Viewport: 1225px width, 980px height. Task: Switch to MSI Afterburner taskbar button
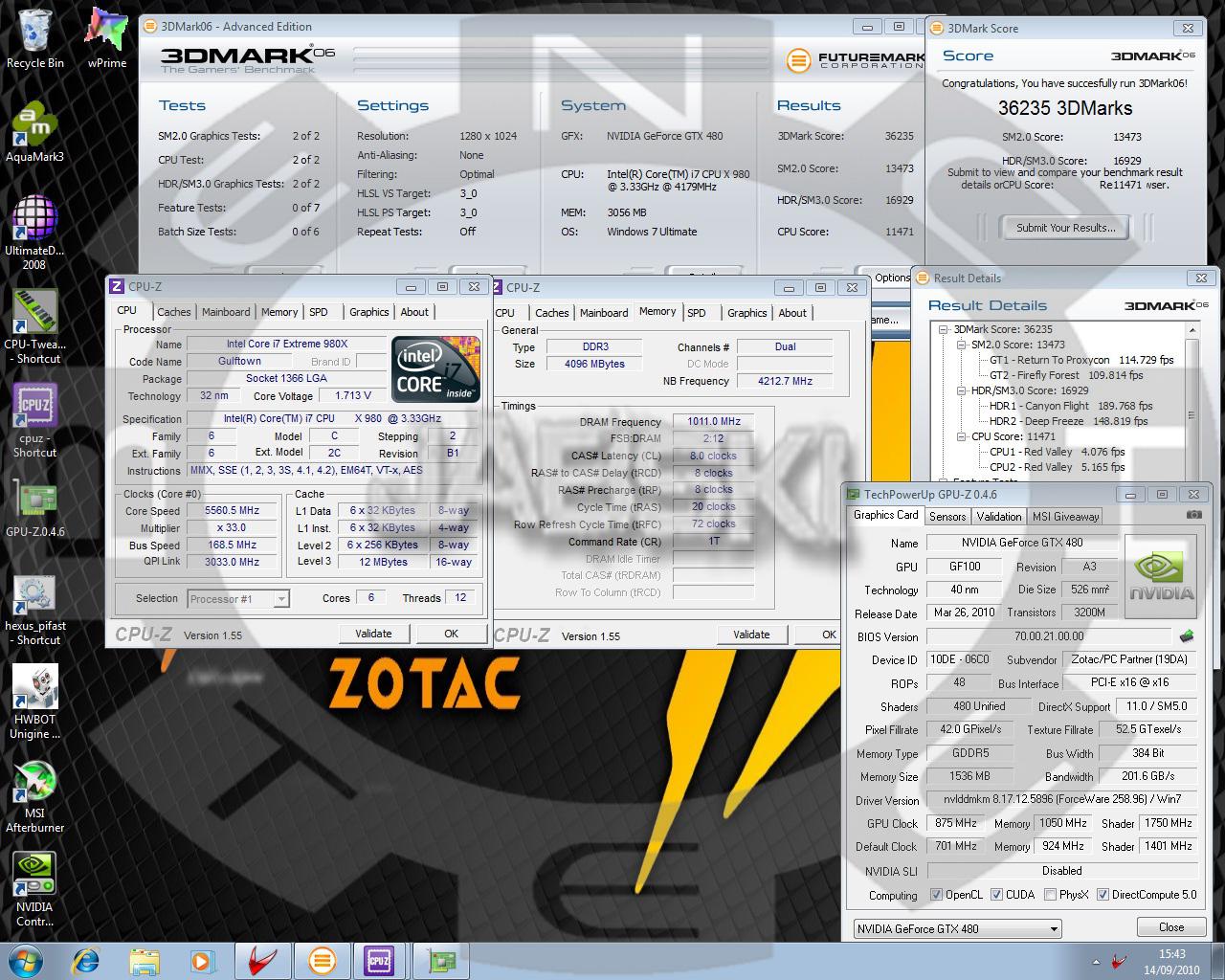[263, 960]
